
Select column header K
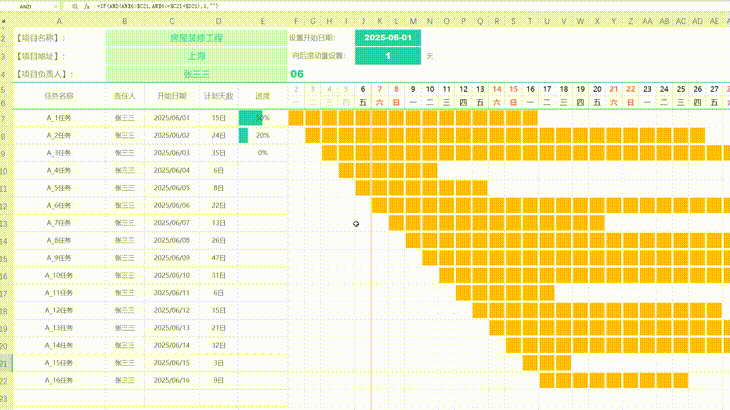click(x=379, y=21)
